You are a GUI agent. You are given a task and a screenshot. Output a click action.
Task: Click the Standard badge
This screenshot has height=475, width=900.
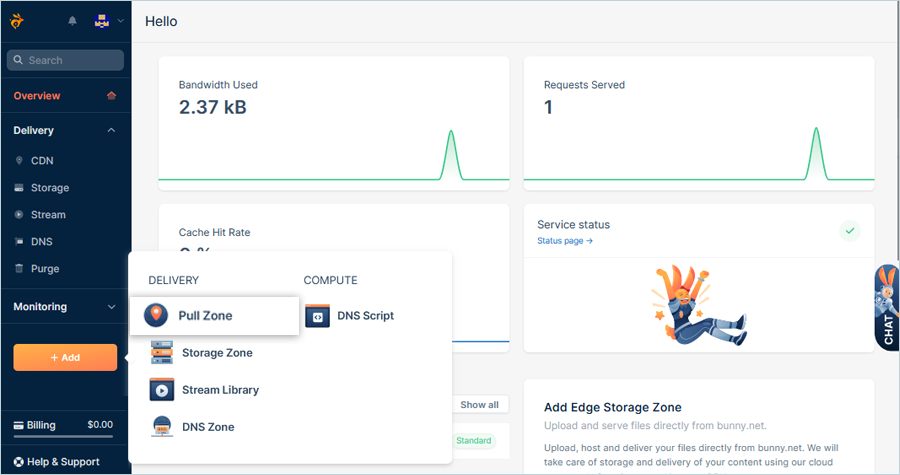tap(474, 441)
